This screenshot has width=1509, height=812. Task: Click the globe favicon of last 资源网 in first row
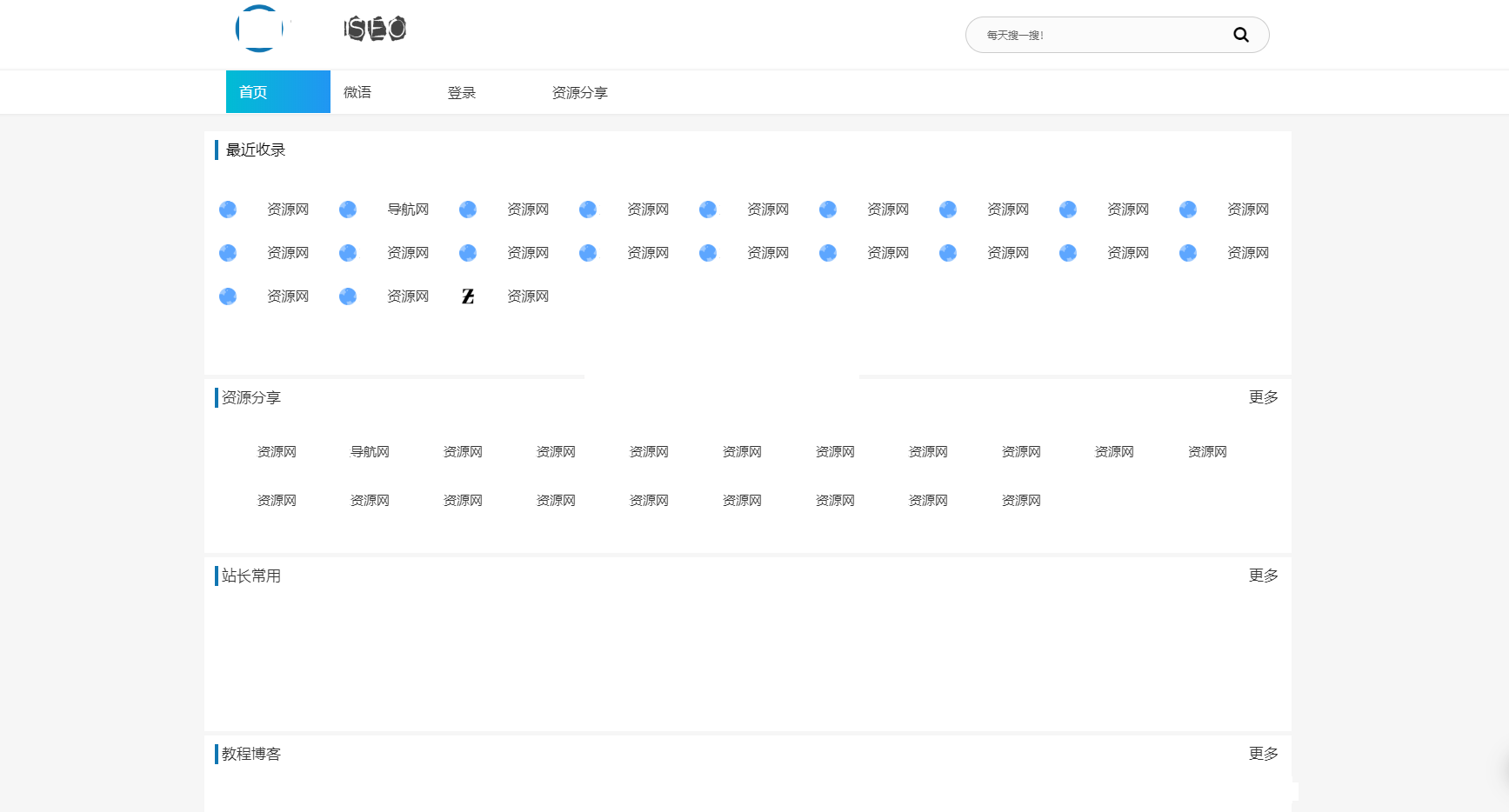pos(1188,209)
